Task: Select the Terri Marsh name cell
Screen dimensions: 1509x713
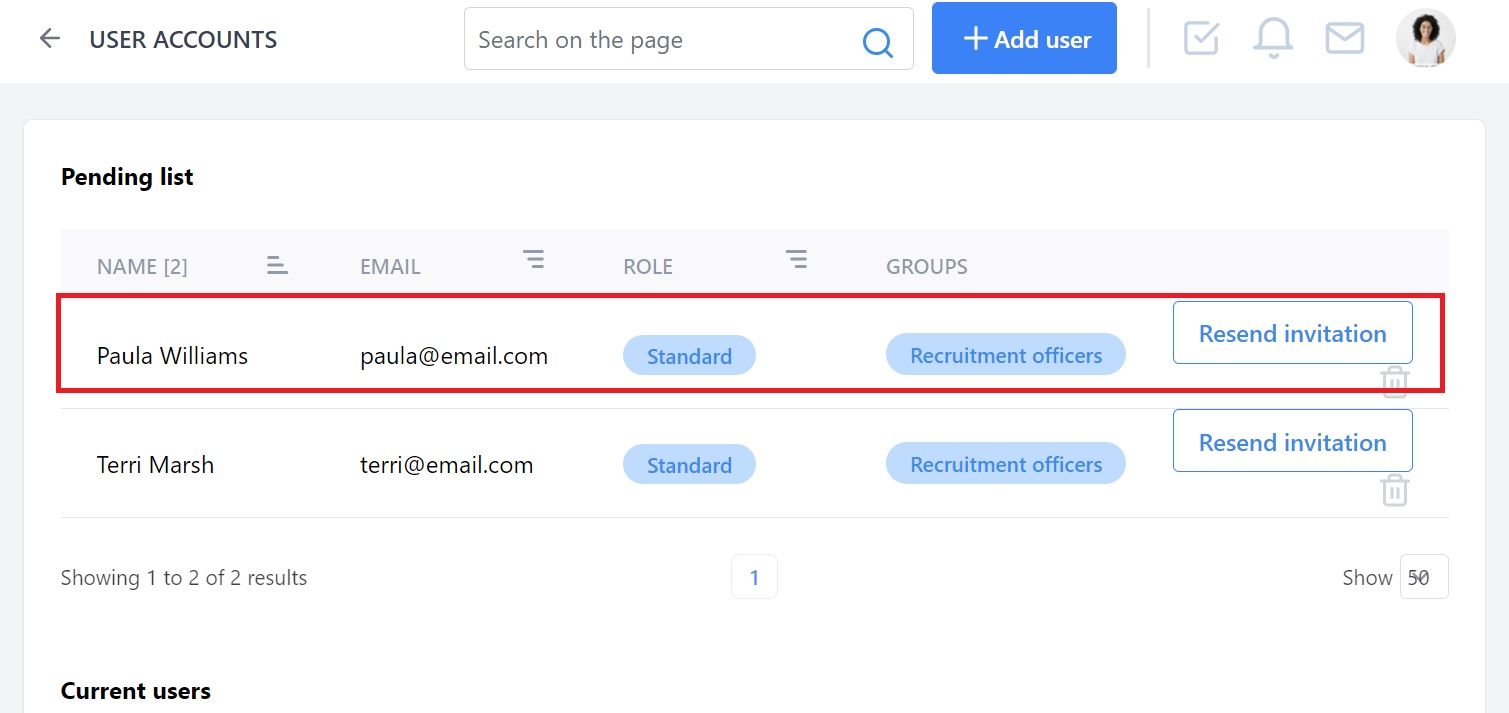Action: click(155, 464)
